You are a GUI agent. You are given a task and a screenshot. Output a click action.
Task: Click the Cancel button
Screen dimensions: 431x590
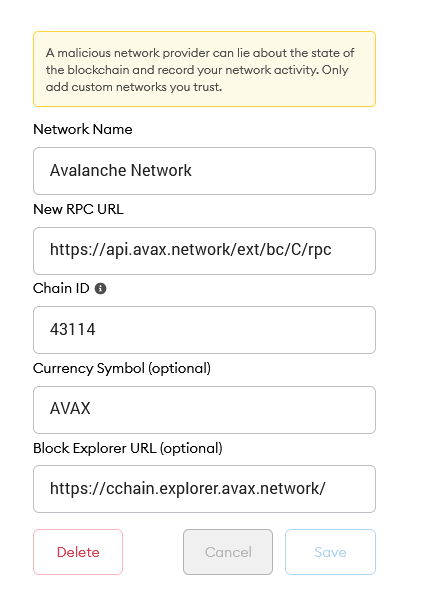(228, 552)
